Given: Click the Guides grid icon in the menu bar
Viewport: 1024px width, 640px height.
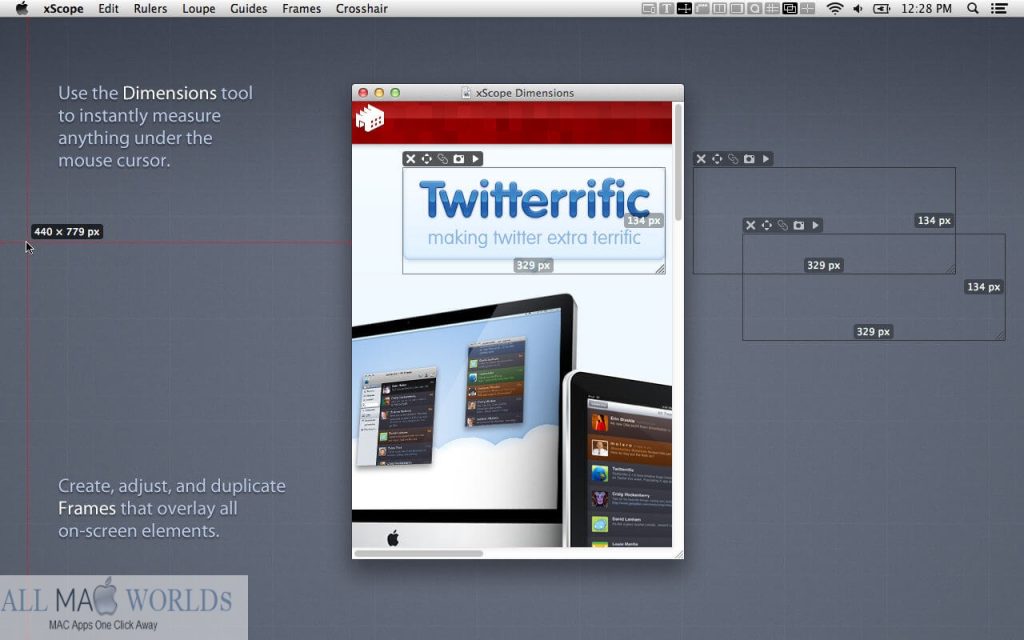Looking at the screenshot, I should coord(772,8).
